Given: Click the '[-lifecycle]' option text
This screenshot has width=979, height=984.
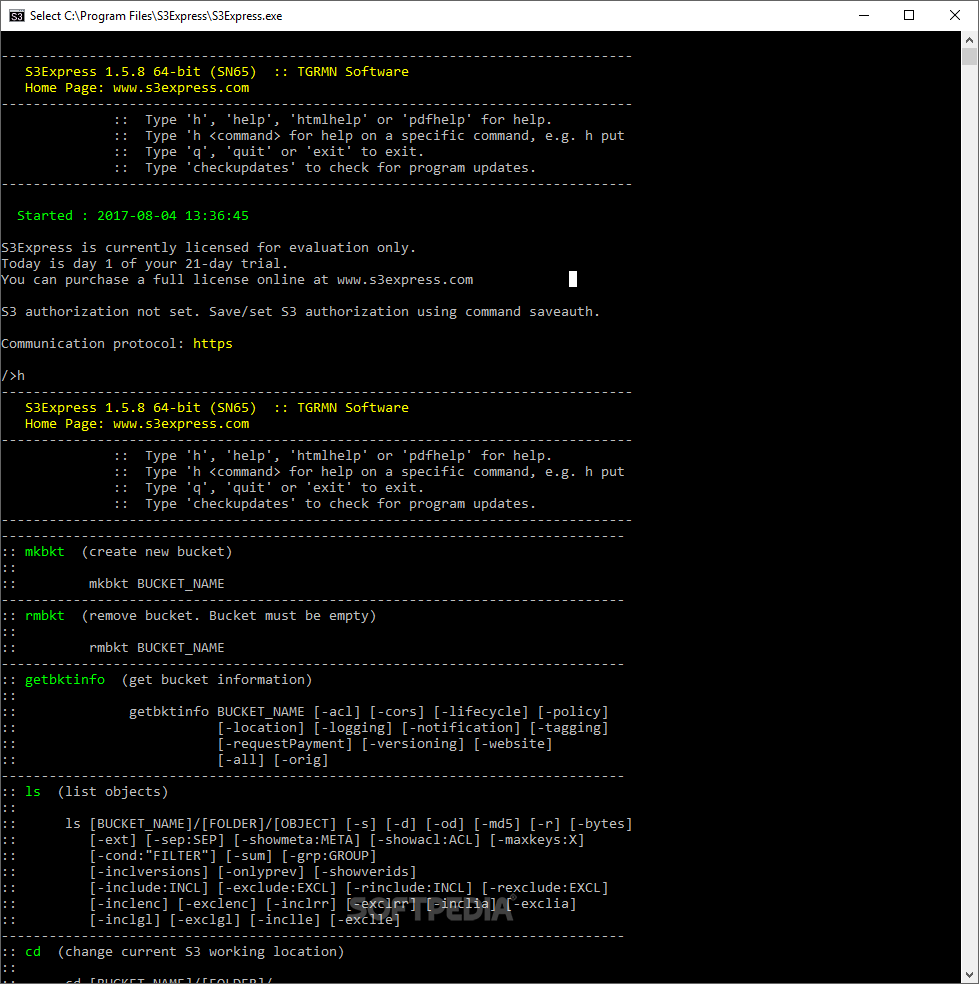Looking at the screenshot, I should [481, 712].
